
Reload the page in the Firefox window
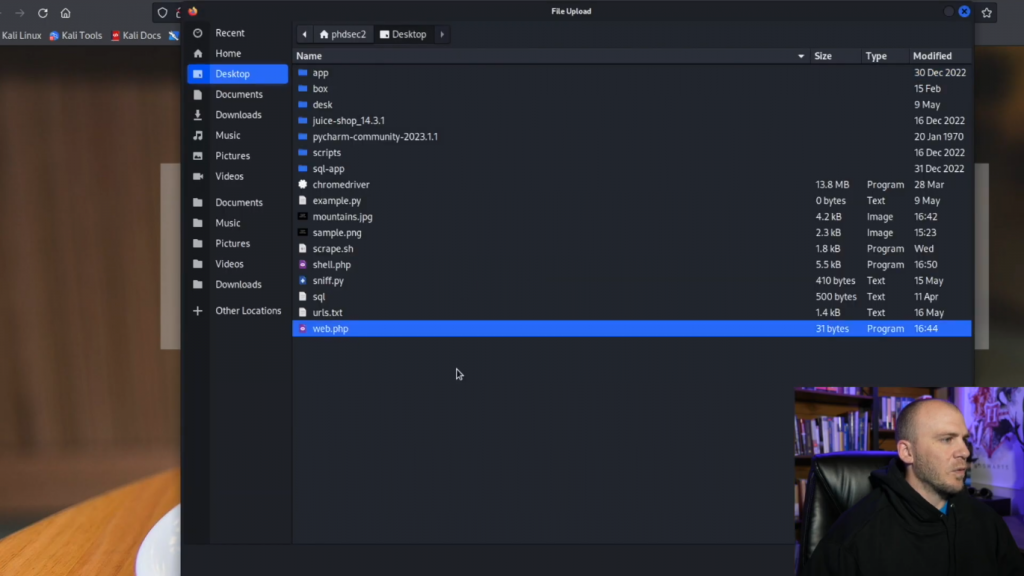click(42, 13)
